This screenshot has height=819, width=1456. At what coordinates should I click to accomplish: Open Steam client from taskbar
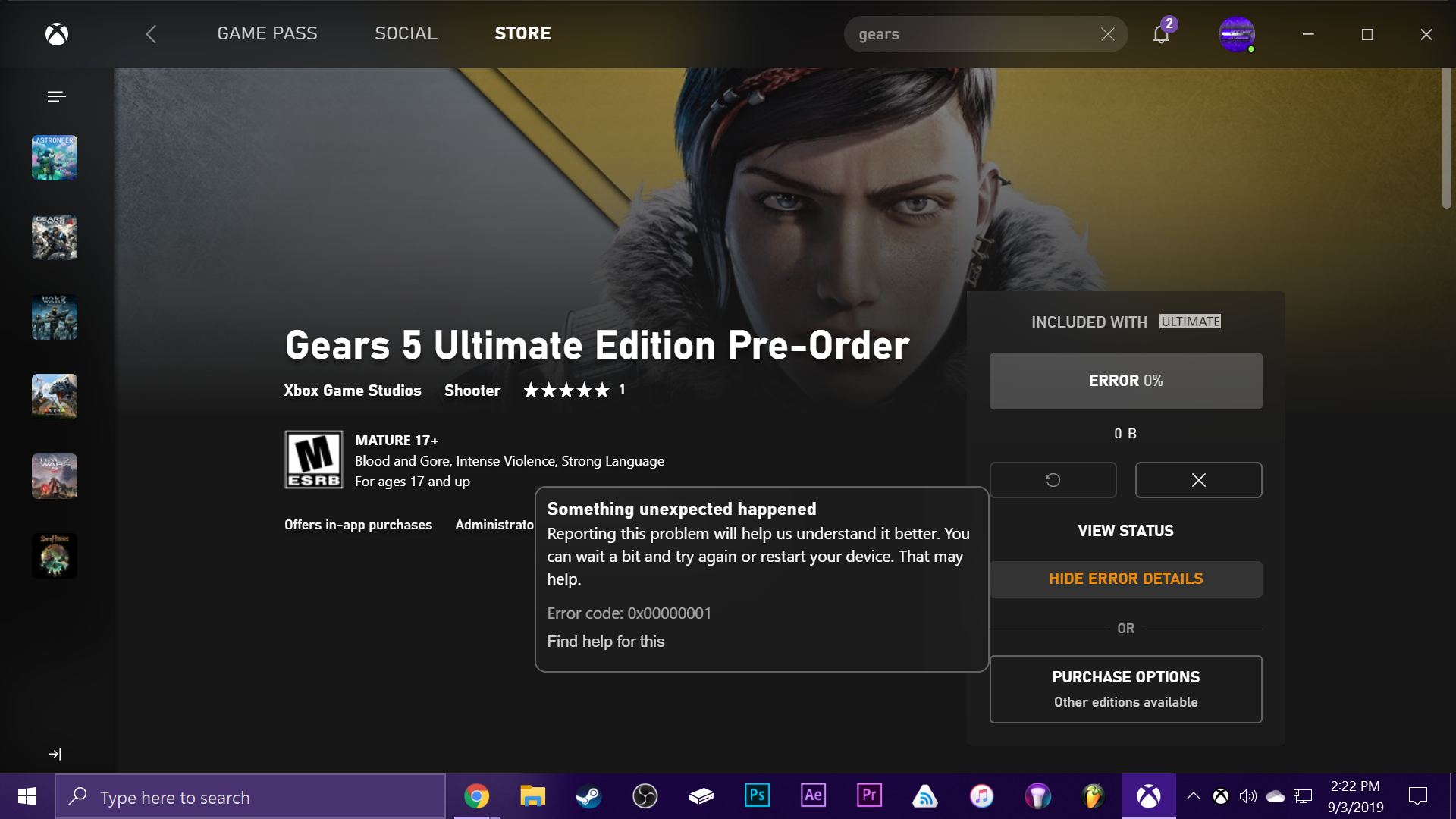[x=589, y=797]
